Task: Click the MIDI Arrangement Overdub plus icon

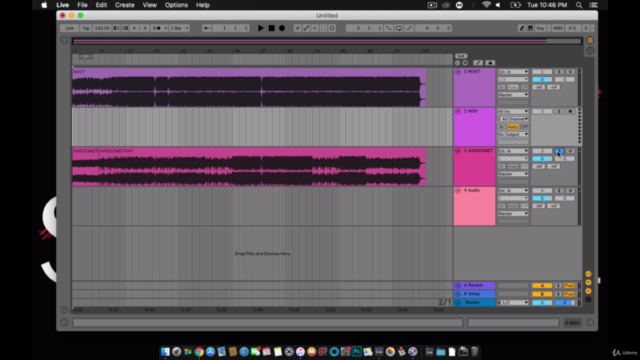Action: pyautogui.click(x=297, y=28)
